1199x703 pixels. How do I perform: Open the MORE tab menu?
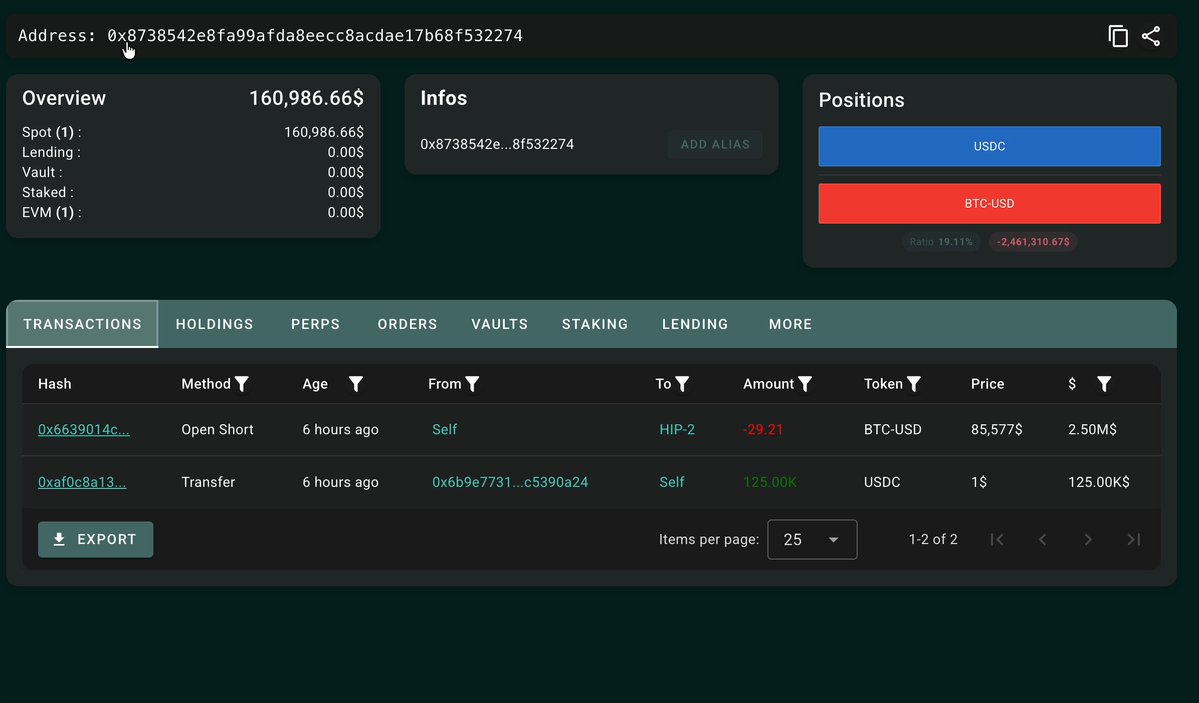coord(790,324)
